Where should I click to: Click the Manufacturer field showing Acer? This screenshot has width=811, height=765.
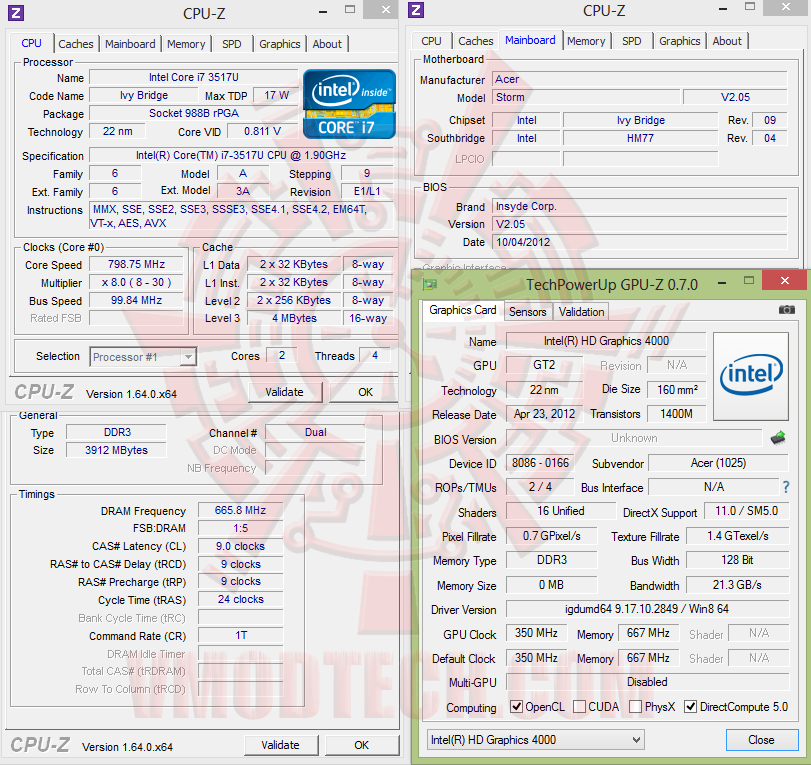[640, 79]
